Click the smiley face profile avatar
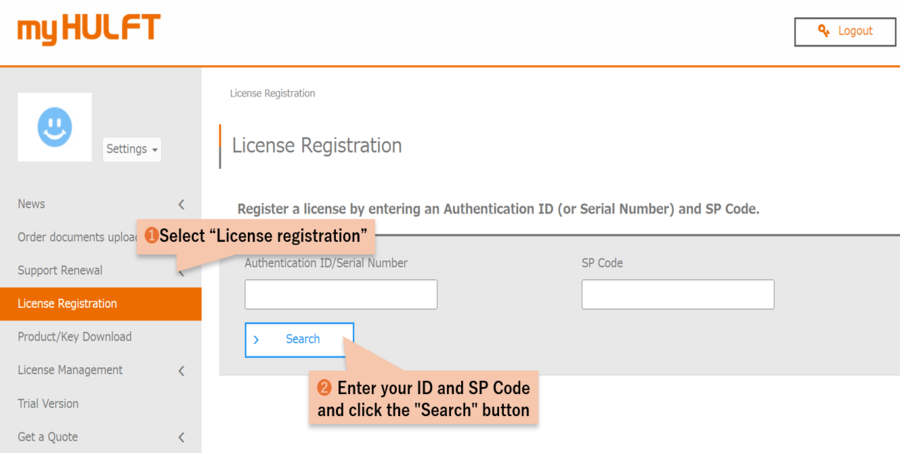Viewport: 900px width, 453px height. (55, 127)
